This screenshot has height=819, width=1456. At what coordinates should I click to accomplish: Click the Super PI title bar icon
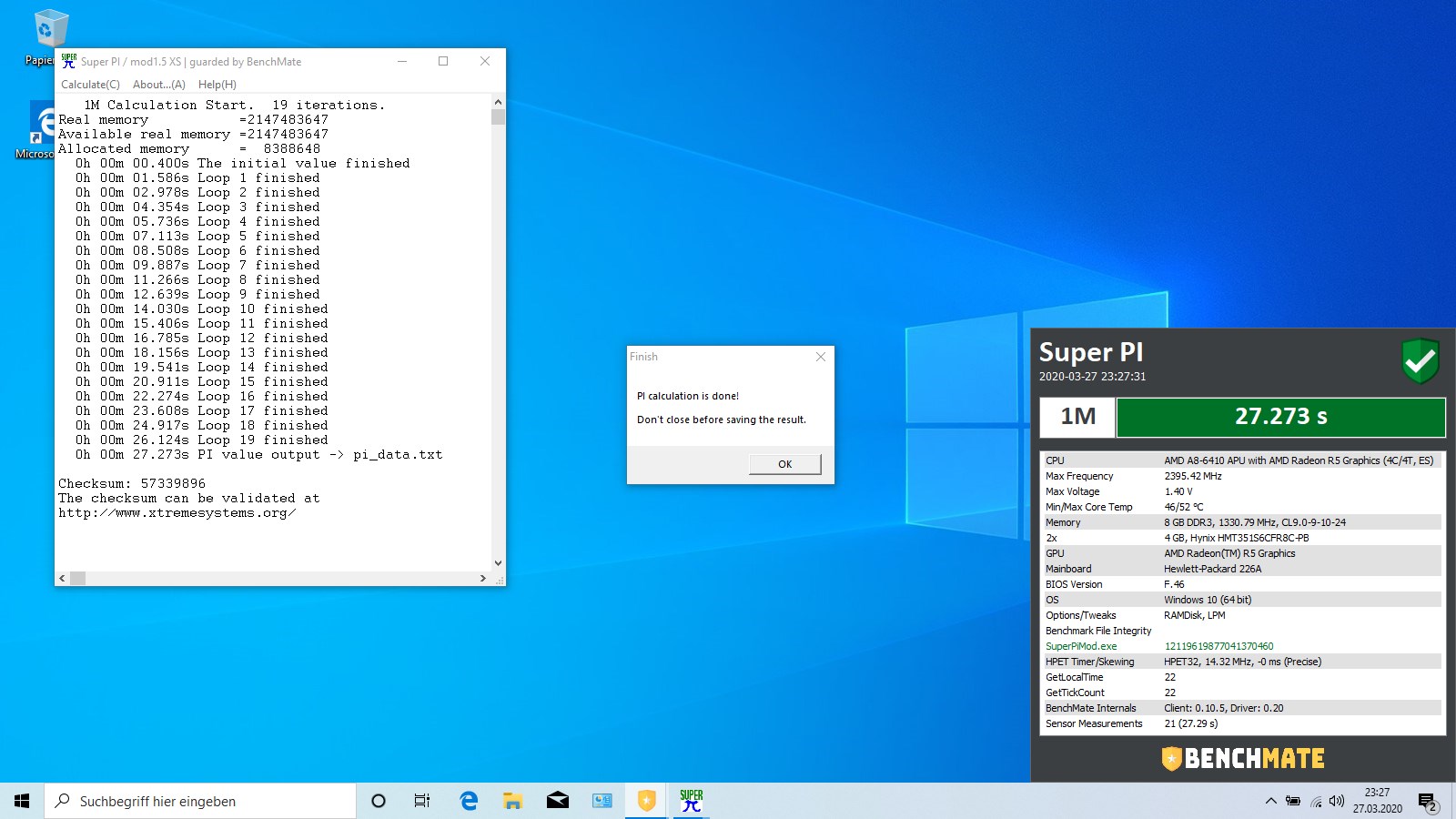(x=69, y=61)
